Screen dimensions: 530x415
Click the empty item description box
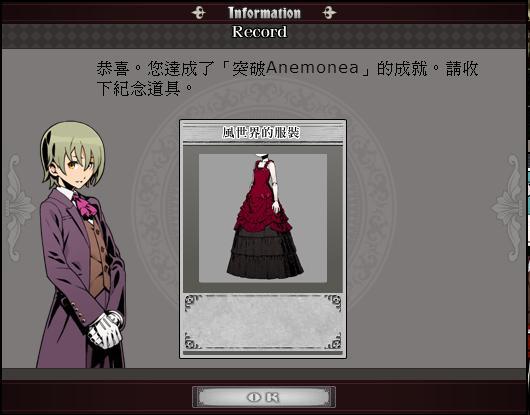click(263, 322)
